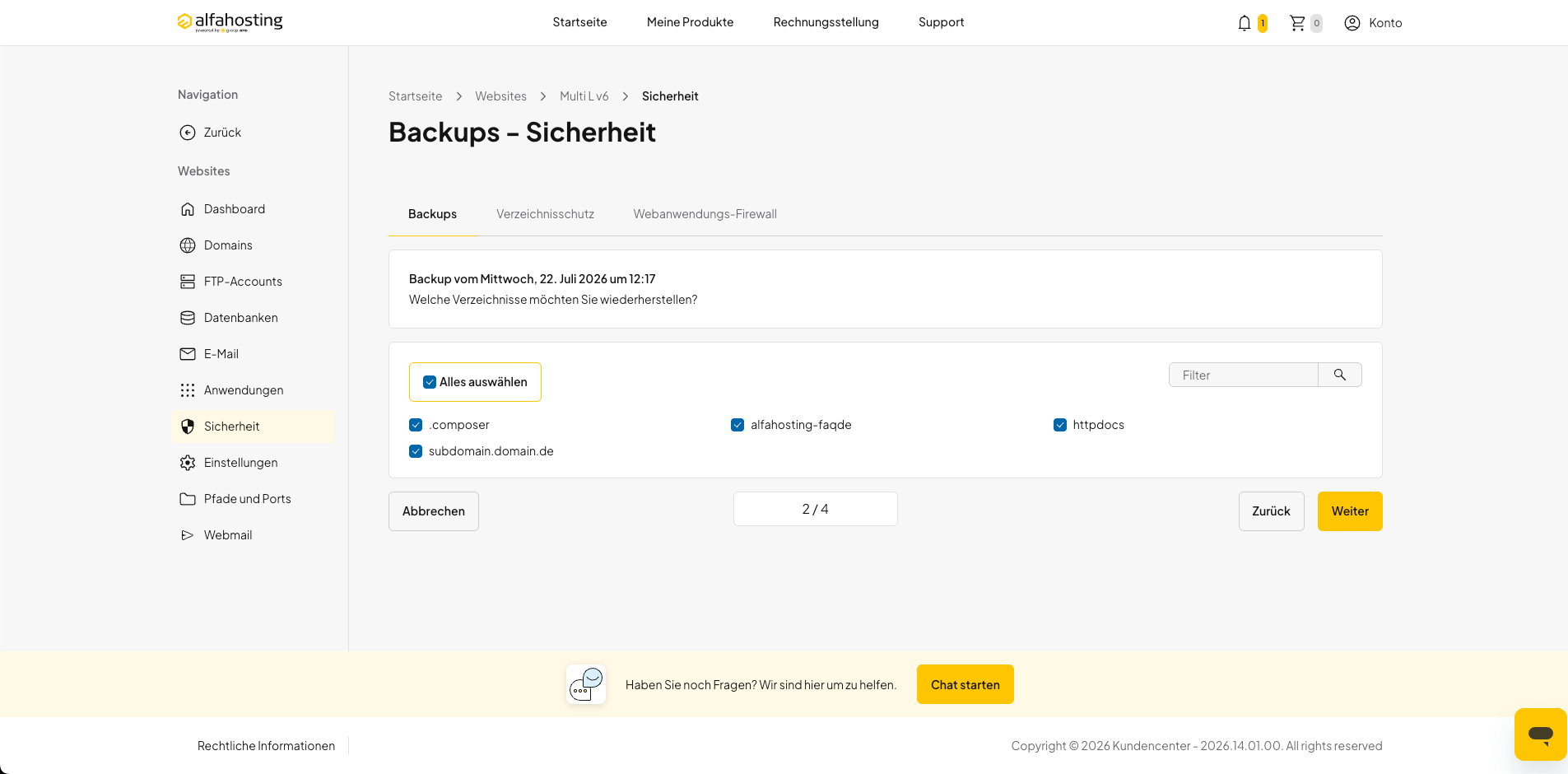Open the Webanwendungs-Firewall tab

tap(705, 214)
